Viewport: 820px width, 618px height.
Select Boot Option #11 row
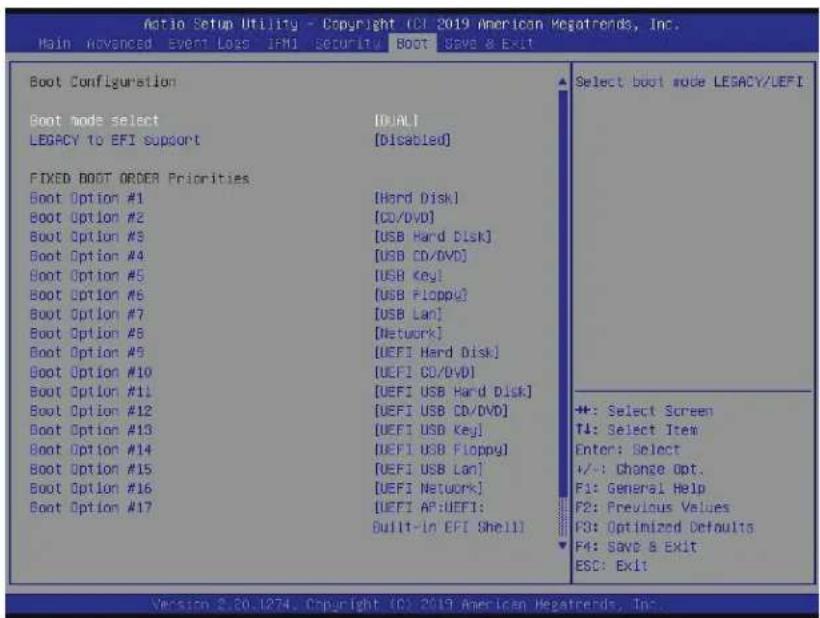click(90, 392)
